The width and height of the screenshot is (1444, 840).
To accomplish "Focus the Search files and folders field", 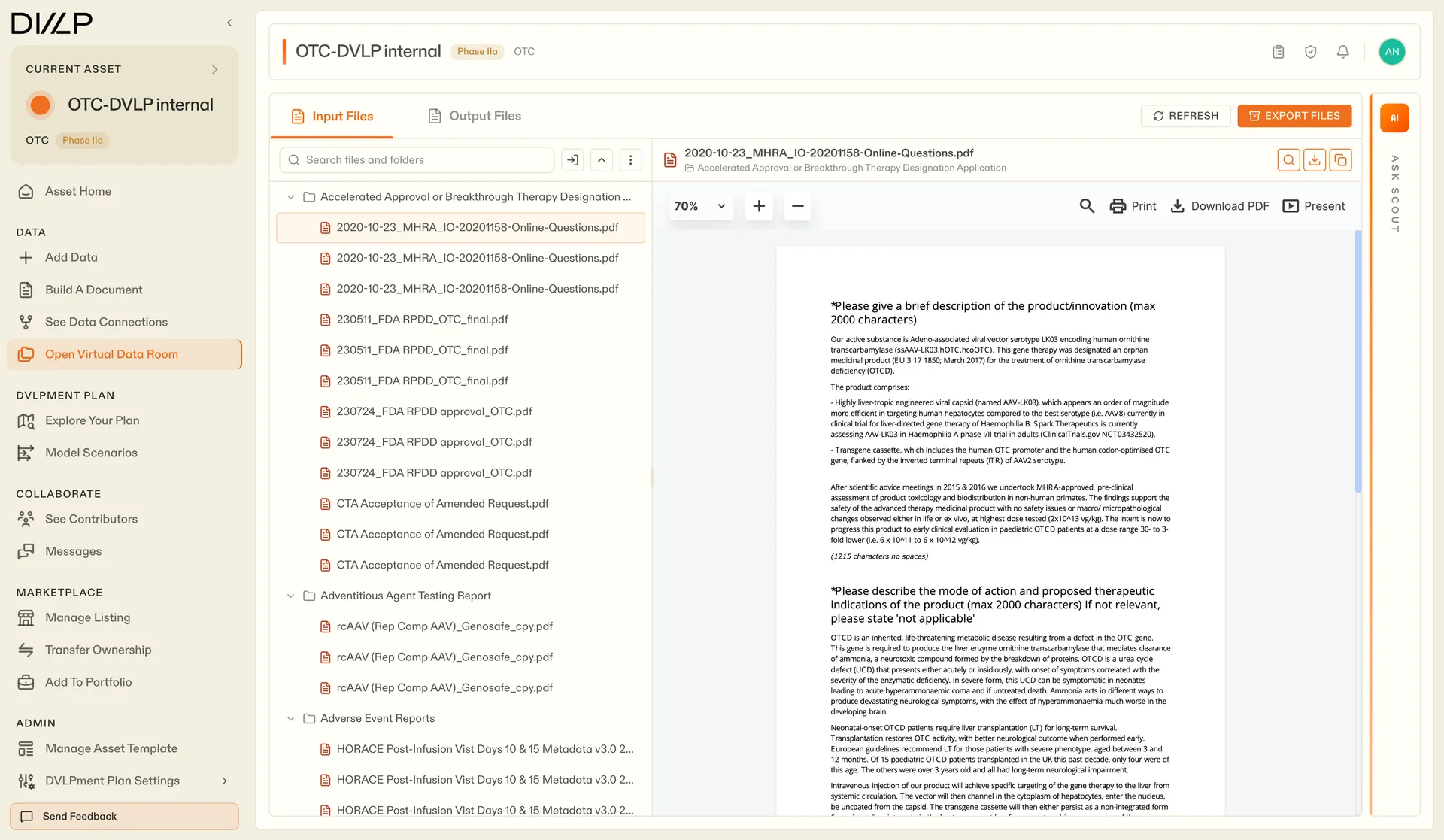I will coord(417,160).
